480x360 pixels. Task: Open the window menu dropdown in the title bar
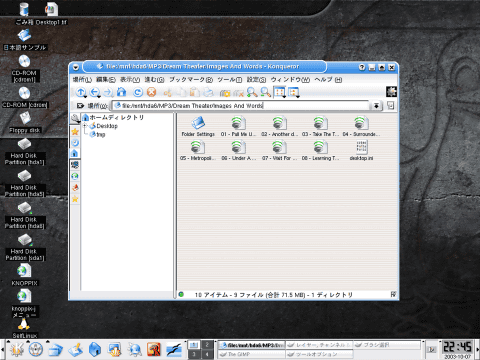pos(76,67)
